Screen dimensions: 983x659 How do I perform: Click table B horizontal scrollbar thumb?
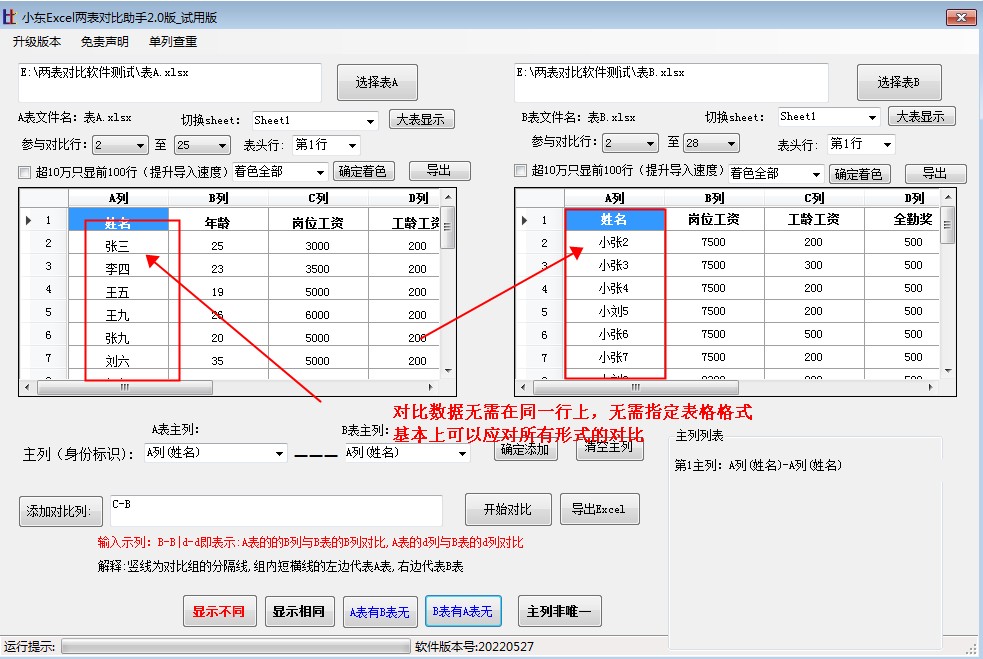click(x=636, y=387)
